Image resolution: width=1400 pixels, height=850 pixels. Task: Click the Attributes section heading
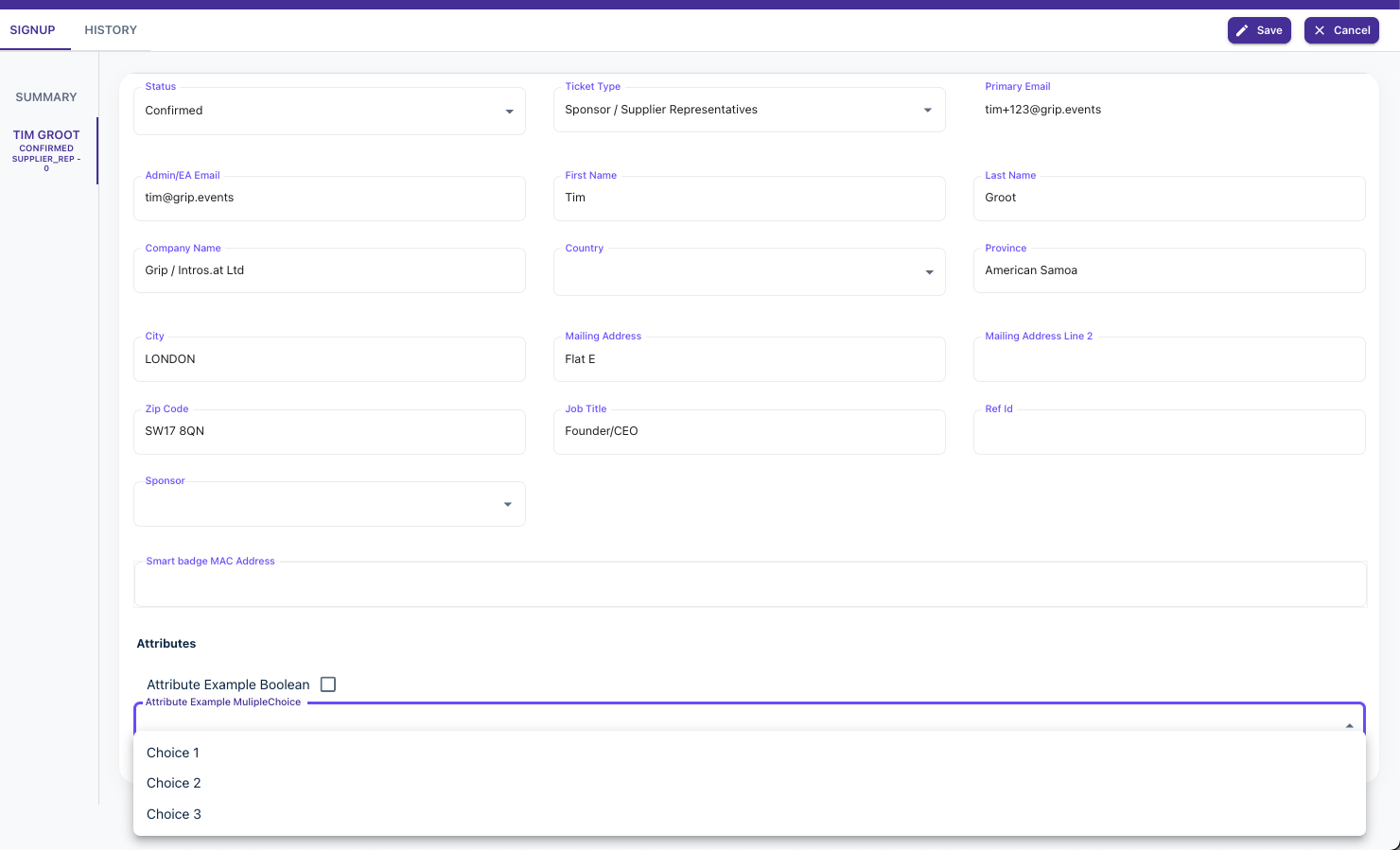point(166,644)
